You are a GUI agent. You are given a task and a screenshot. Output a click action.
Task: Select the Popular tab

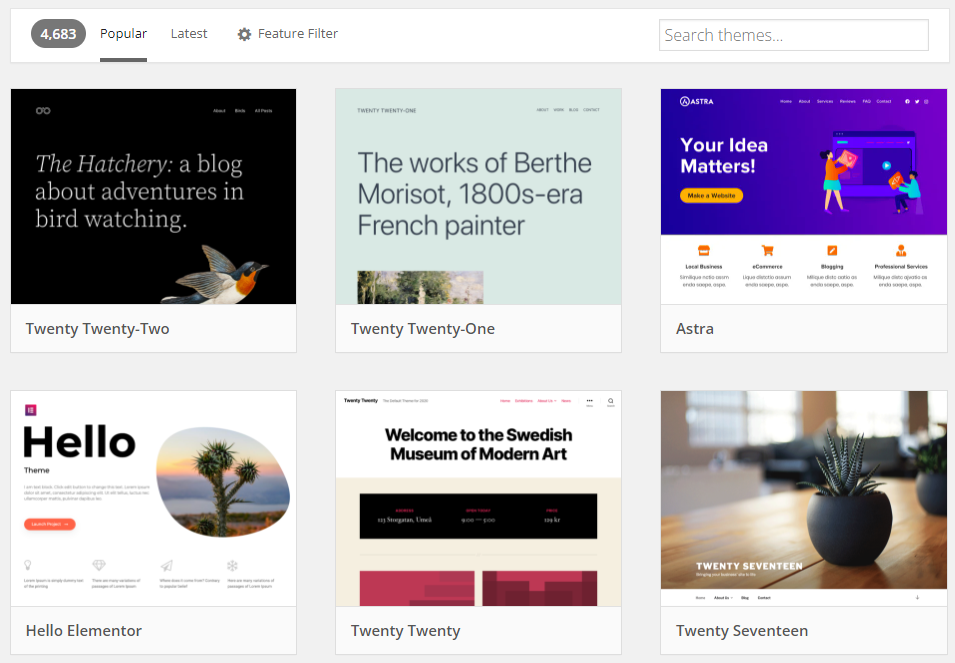point(123,33)
